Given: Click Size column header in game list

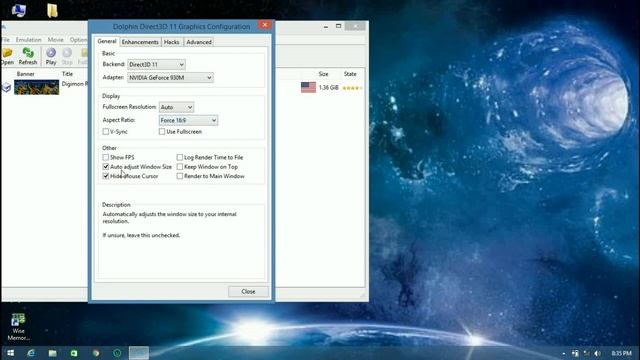Looking at the screenshot, I should [323, 74].
